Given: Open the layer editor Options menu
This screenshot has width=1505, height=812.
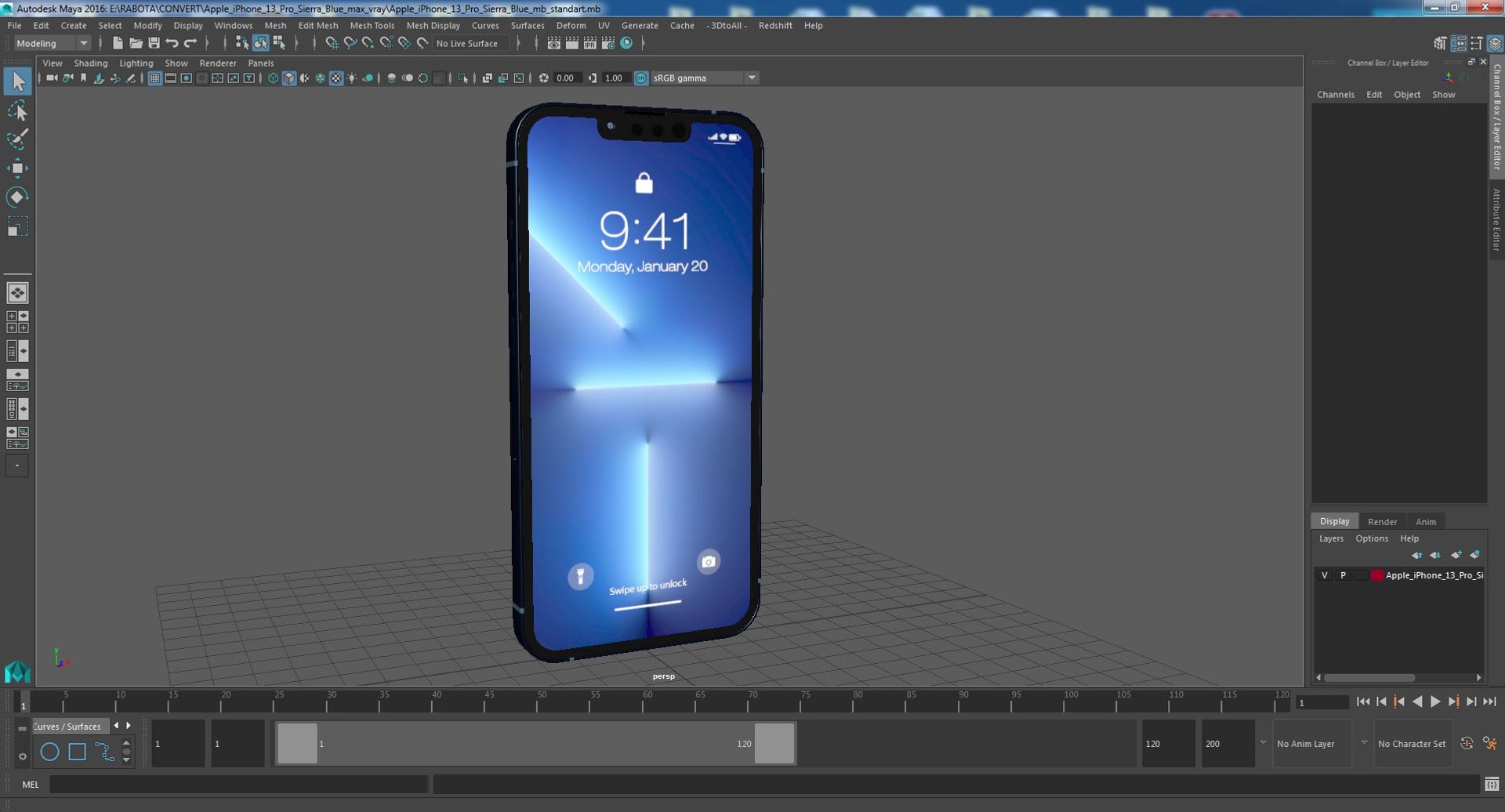Looking at the screenshot, I should point(1371,539).
